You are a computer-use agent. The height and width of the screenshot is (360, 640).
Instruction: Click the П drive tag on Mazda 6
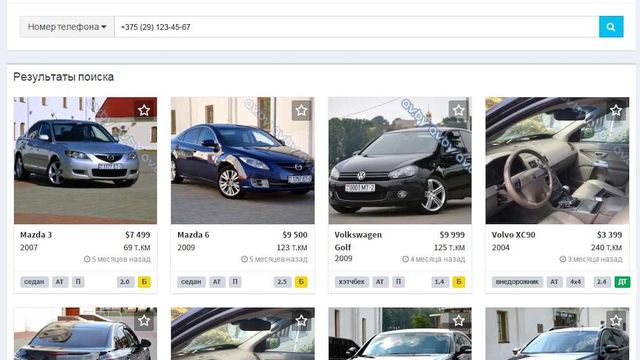coord(235,282)
